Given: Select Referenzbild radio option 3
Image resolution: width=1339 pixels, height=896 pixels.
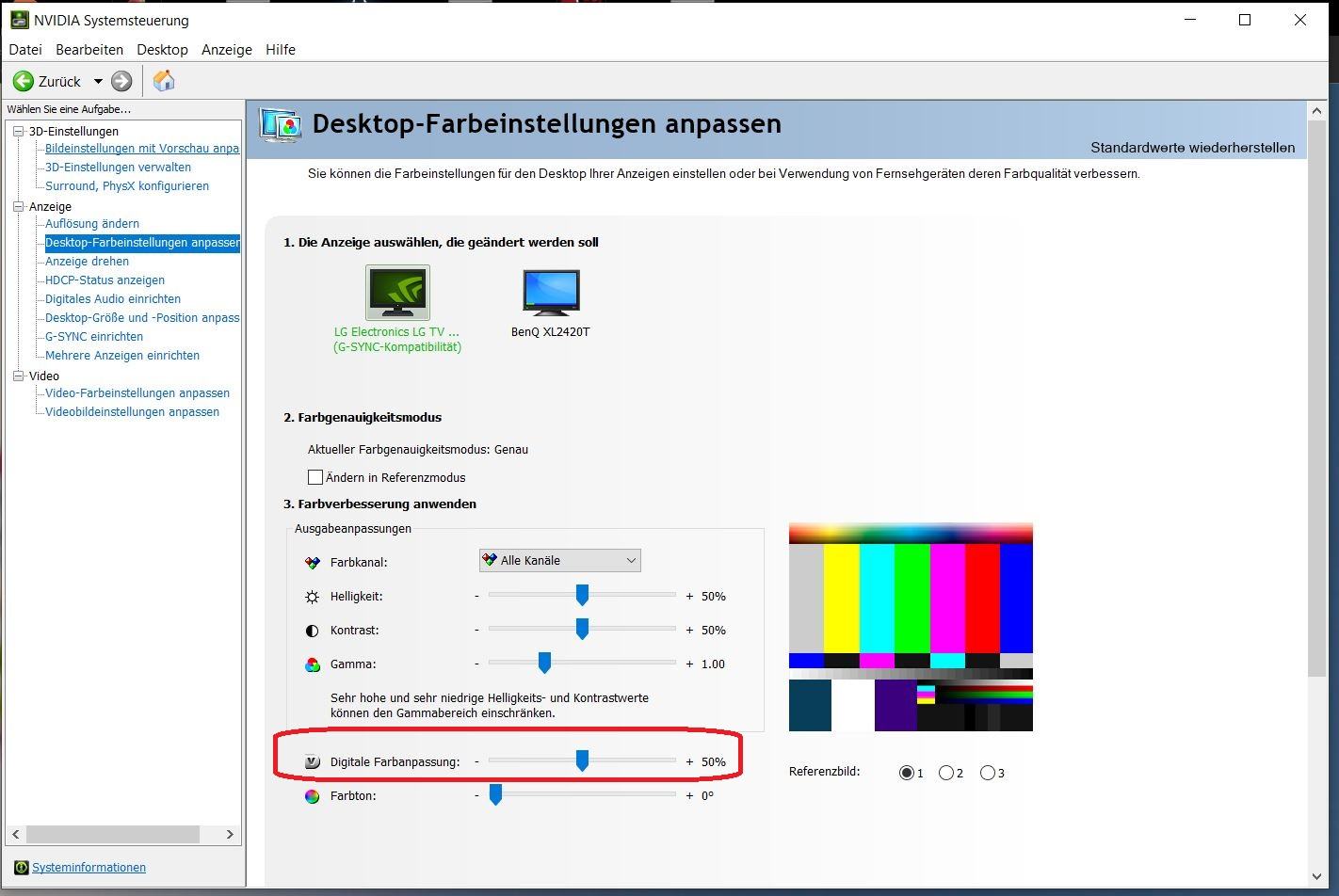Looking at the screenshot, I should 988,773.
